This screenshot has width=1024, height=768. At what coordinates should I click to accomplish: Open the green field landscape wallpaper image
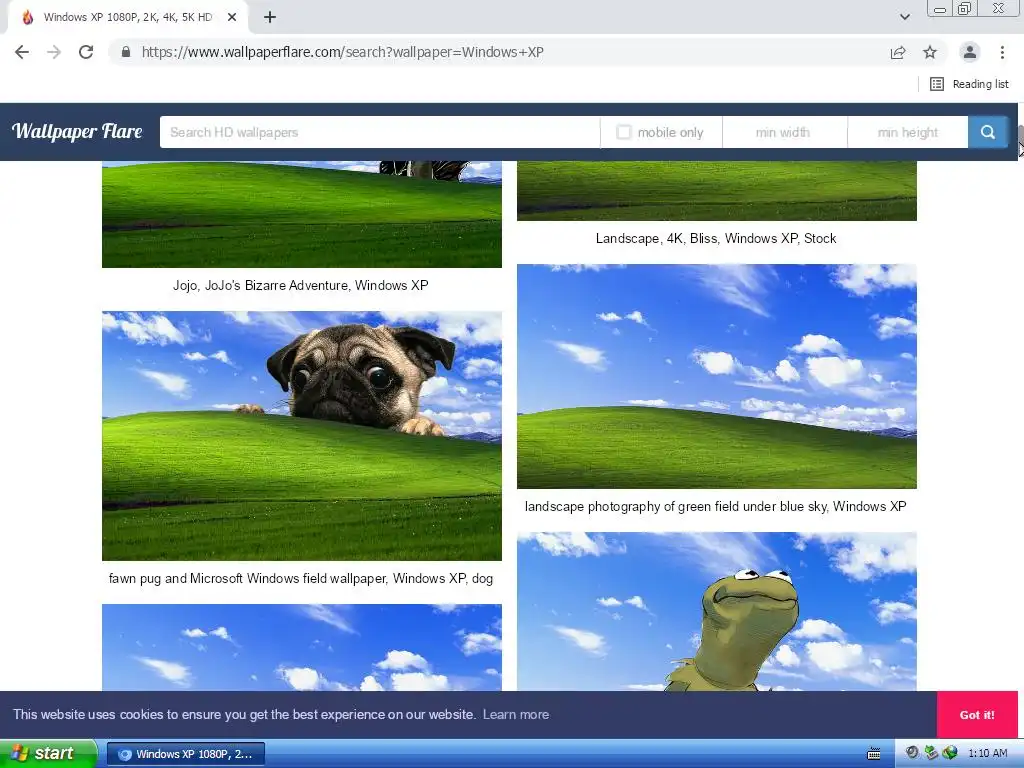tap(716, 376)
